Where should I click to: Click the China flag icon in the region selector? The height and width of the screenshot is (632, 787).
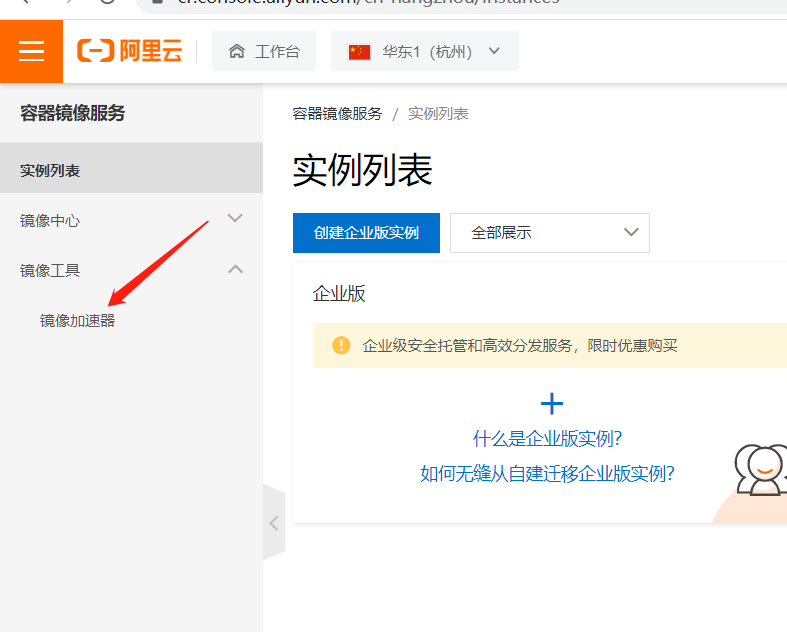359,52
